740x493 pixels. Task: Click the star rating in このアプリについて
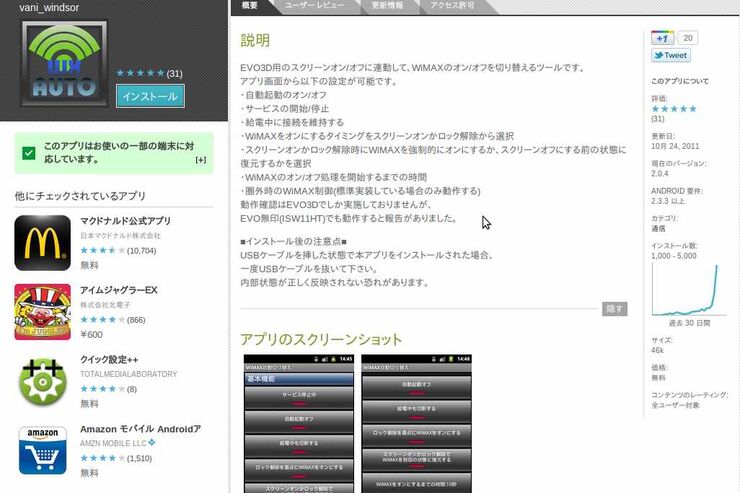674,109
